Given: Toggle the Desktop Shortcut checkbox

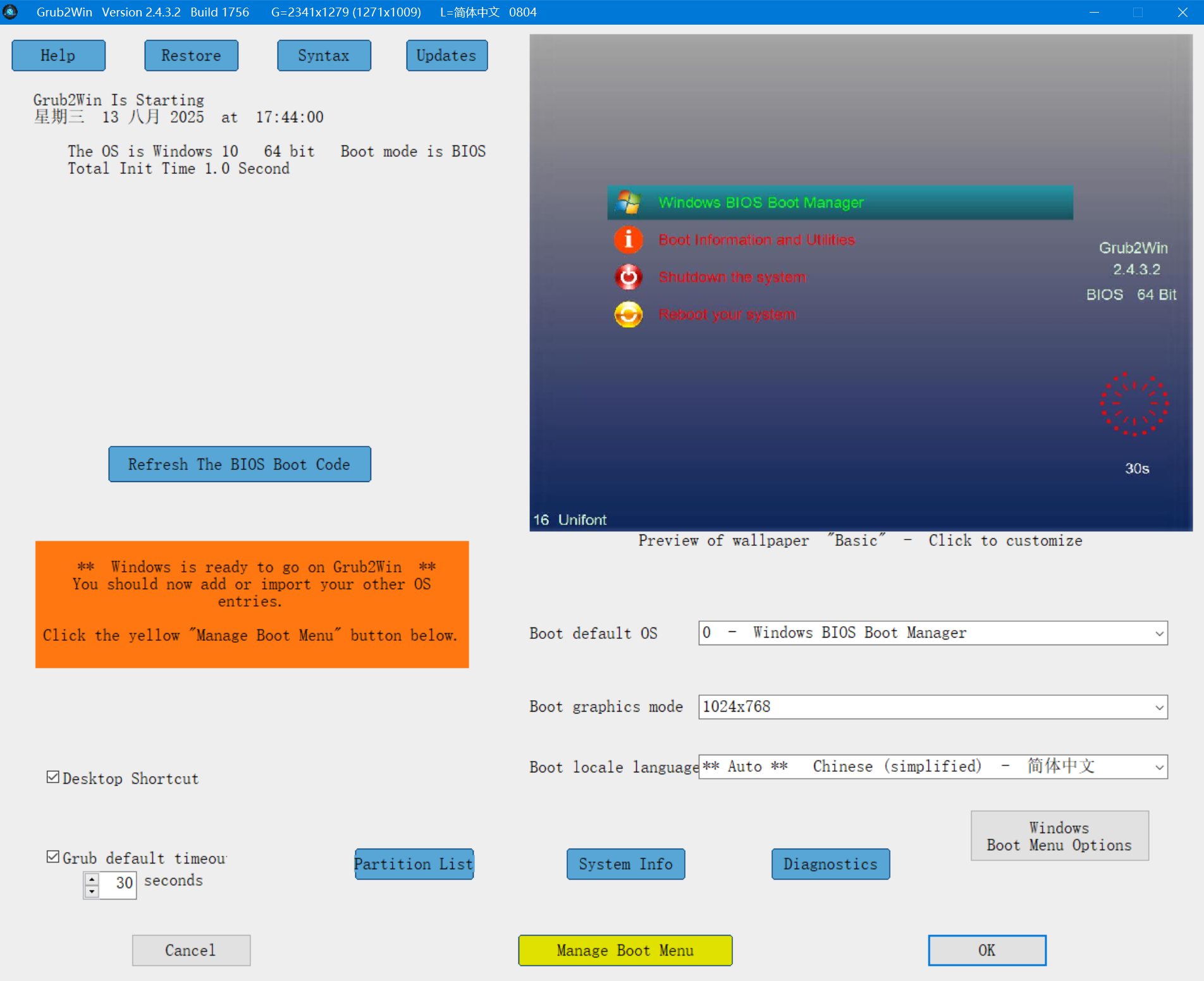Looking at the screenshot, I should point(53,777).
